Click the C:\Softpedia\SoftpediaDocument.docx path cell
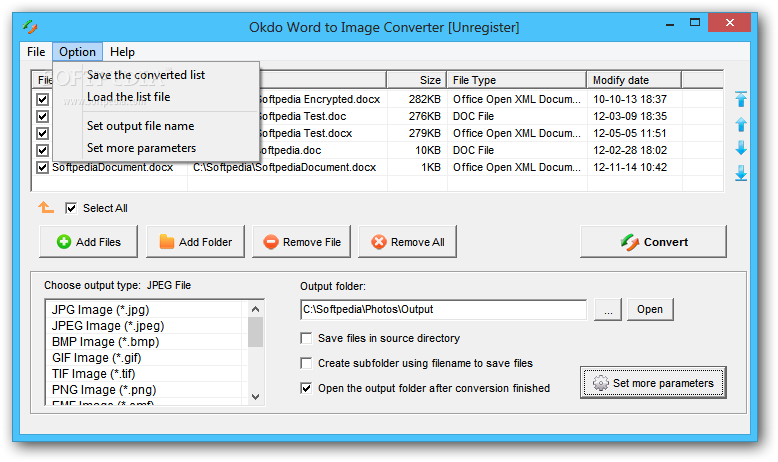 coord(285,167)
